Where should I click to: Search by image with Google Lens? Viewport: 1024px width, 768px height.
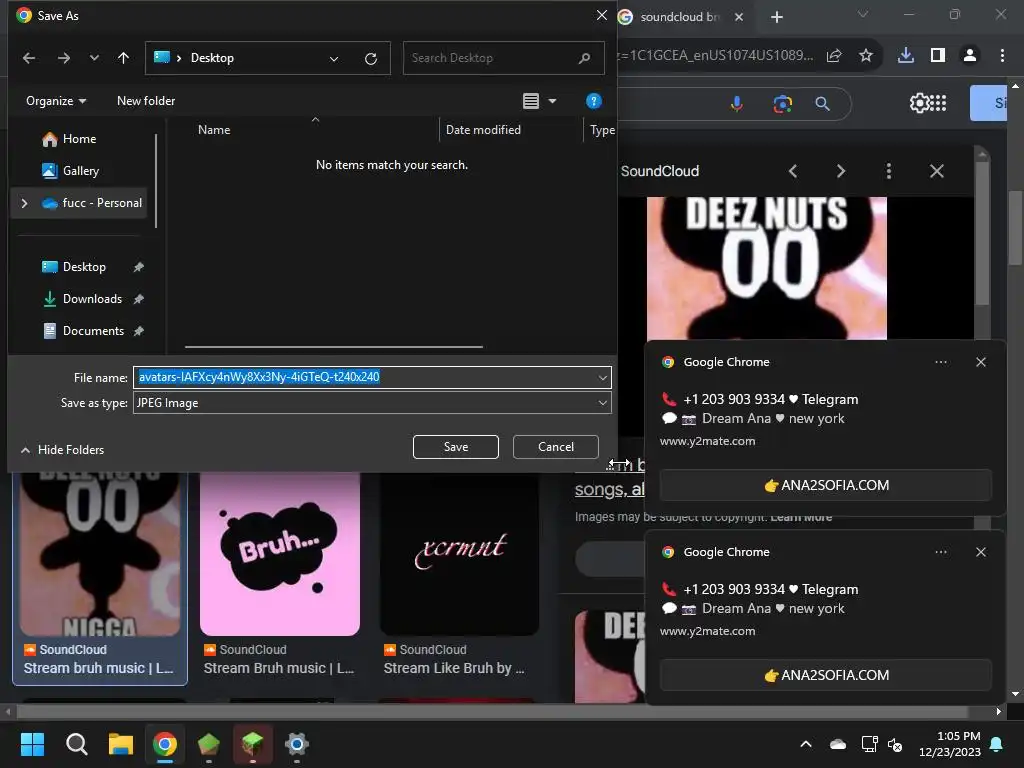click(782, 103)
